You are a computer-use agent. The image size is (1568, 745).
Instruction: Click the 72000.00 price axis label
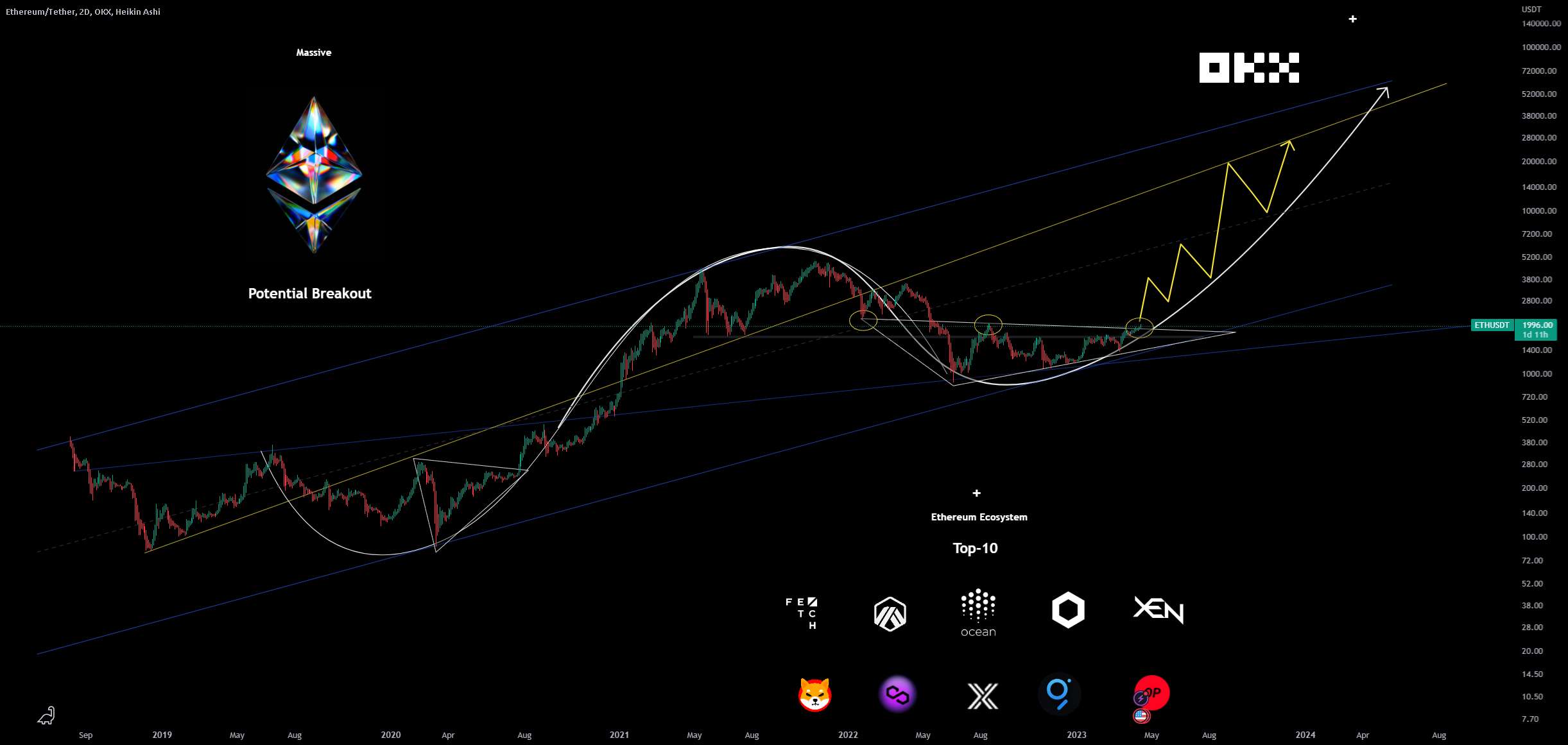click(1539, 71)
